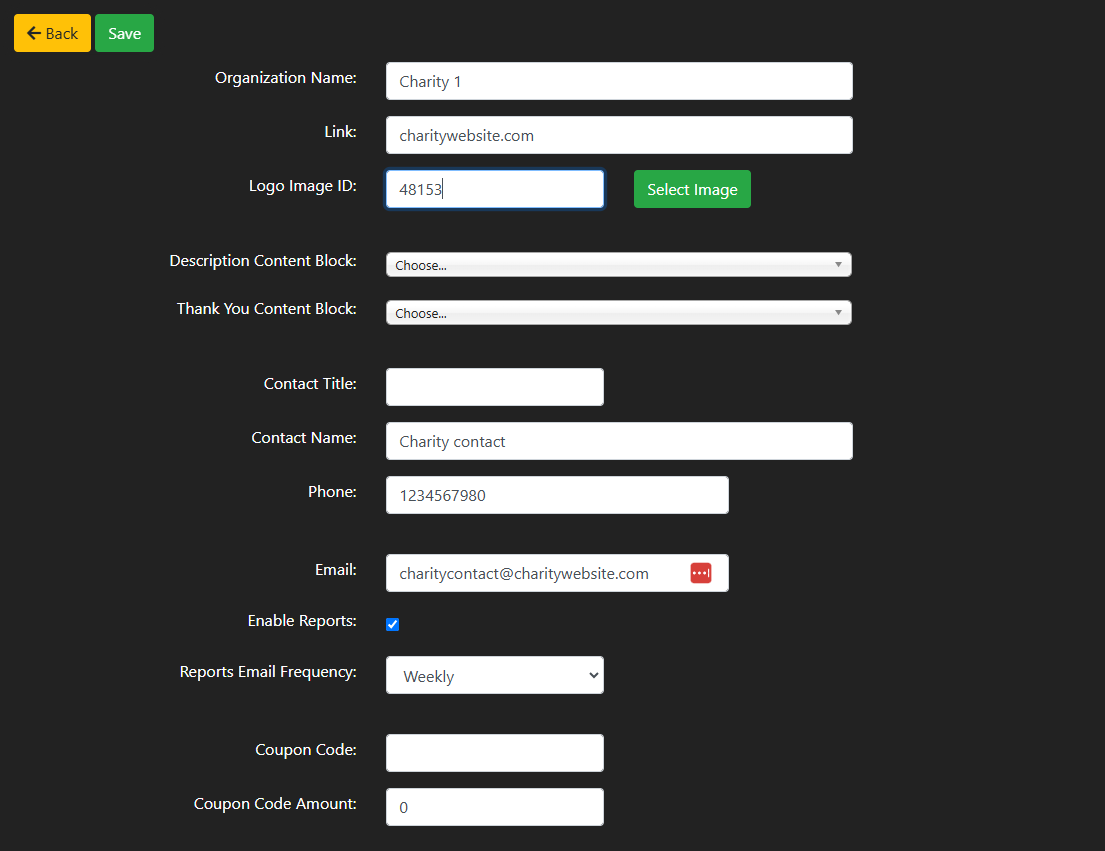Click the empty Coupon Code field

point(494,753)
